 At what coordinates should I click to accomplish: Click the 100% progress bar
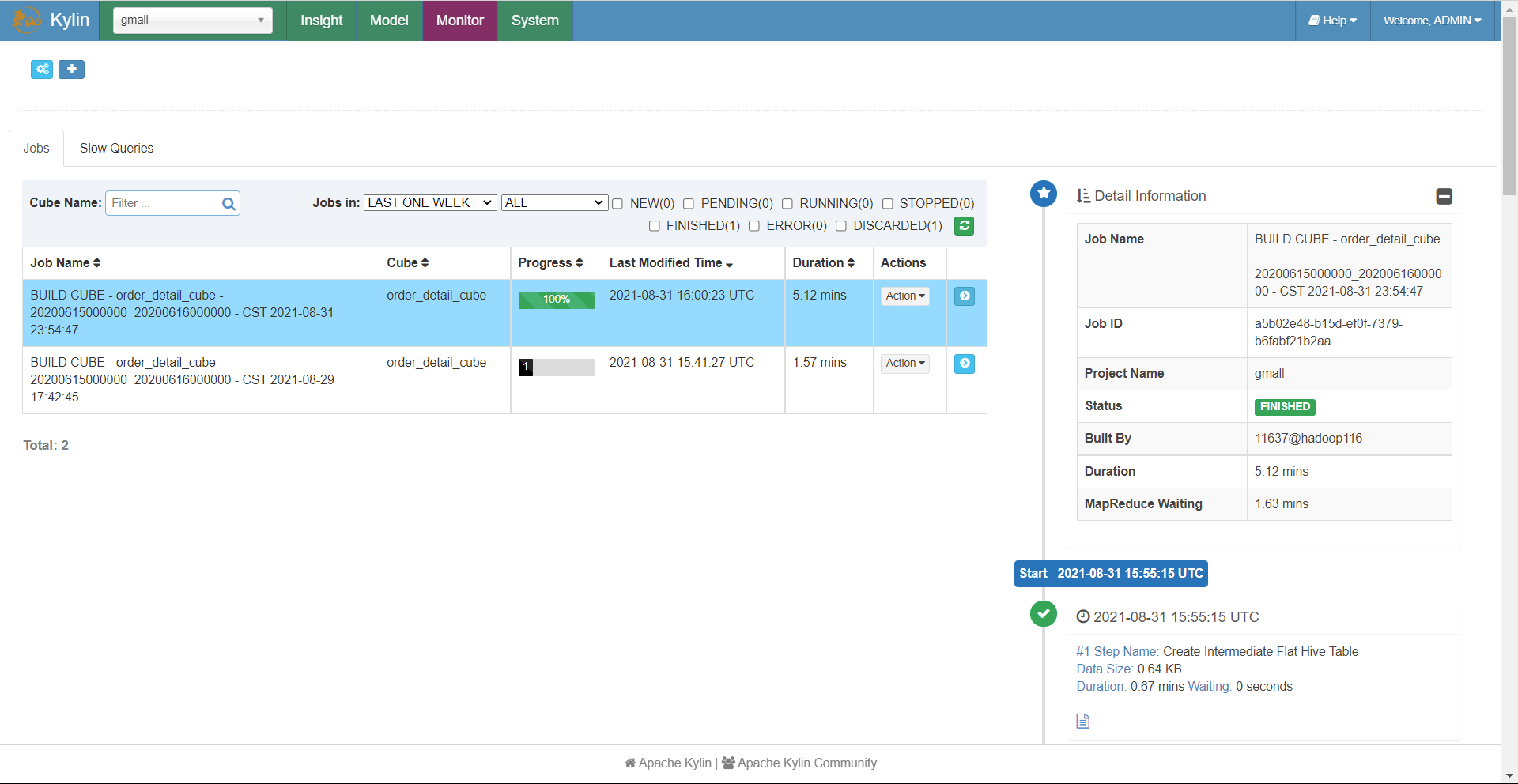(x=557, y=300)
